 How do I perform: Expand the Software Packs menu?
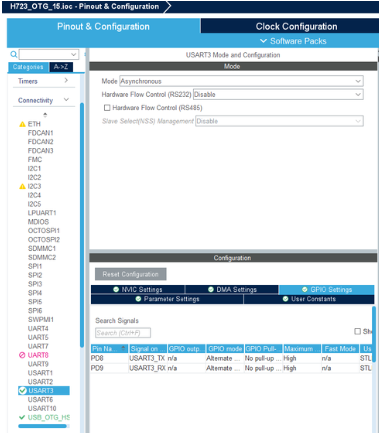(x=293, y=41)
